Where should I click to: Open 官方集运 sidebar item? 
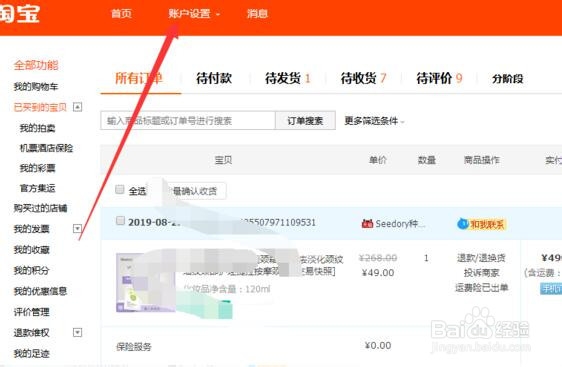point(38,188)
